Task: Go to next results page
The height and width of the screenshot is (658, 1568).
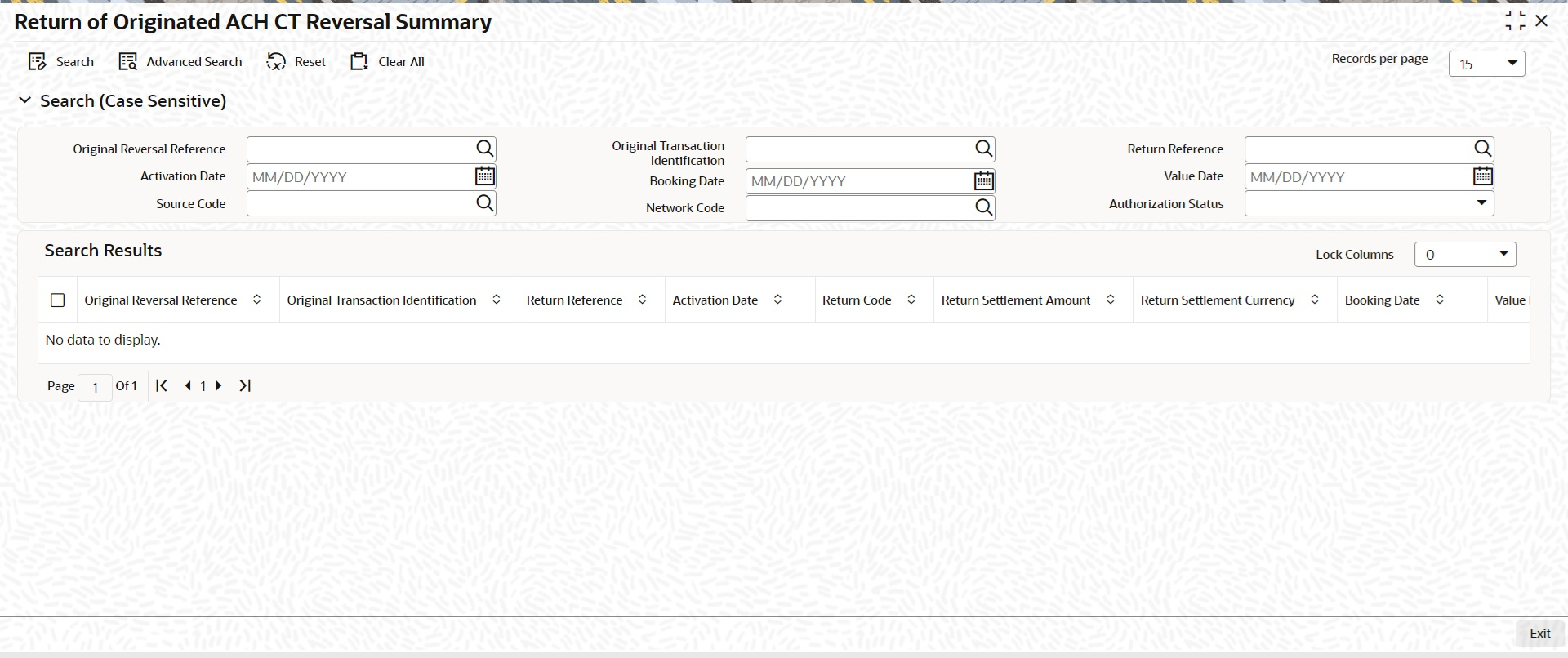Action: (218, 385)
